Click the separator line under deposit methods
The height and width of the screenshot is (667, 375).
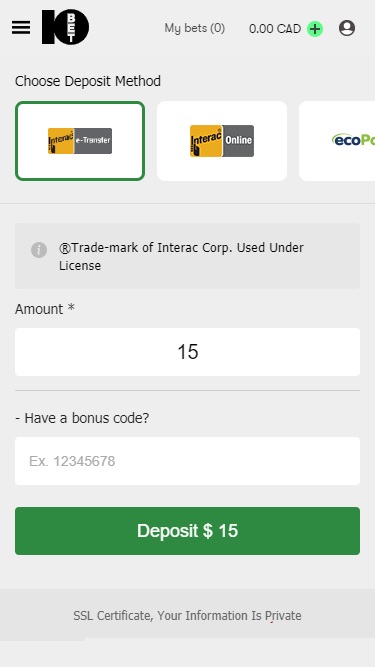click(x=188, y=203)
